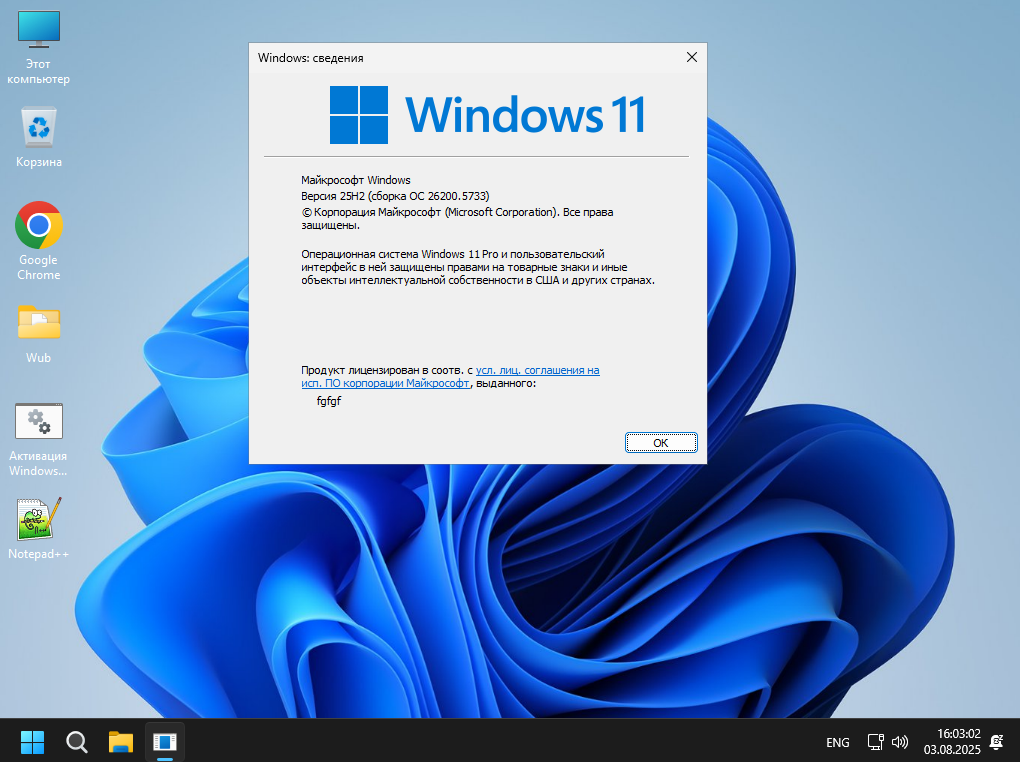The image size is (1020, 762).
Task: Select the Wub folder on desktop
Action: coord(38,334)
